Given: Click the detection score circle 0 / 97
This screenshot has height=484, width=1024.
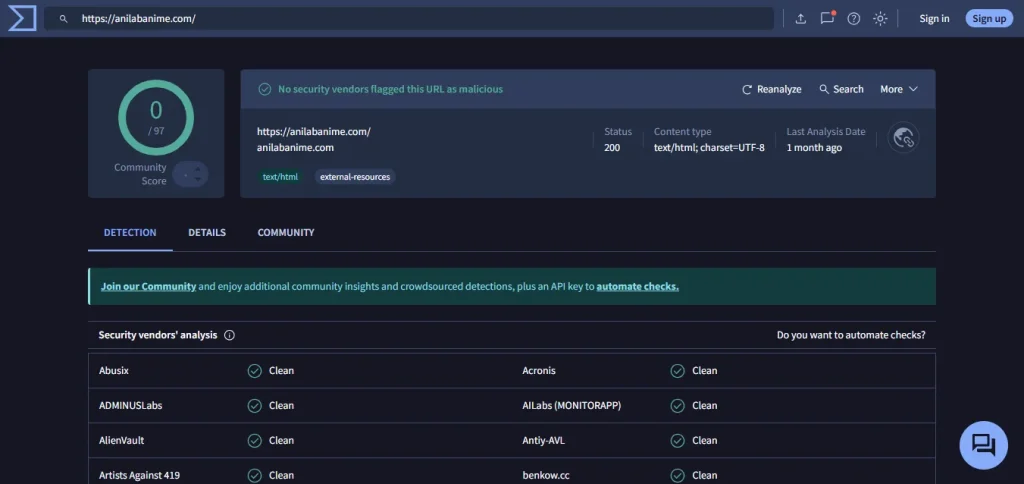Looking at the screenshot, I should pyautogui.click(x=156, y=118).
